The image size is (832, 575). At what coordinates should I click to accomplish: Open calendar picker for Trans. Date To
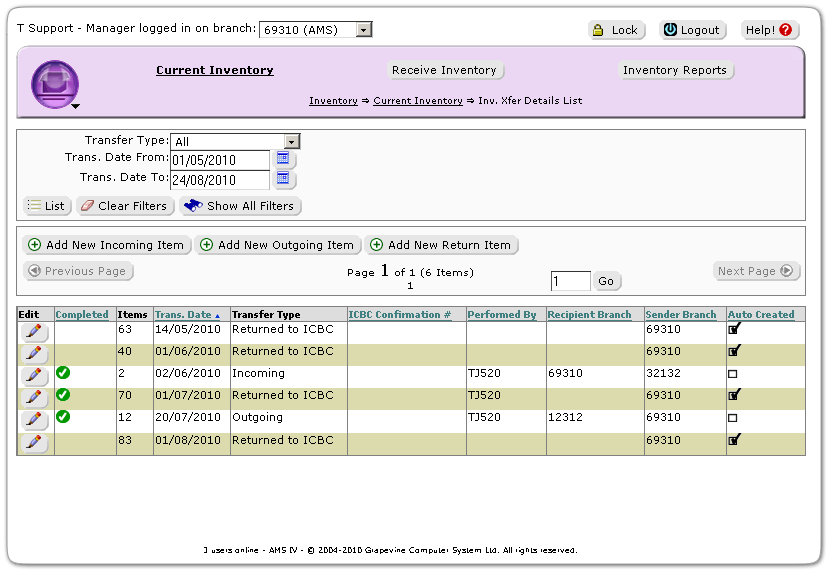pos(283,179)
